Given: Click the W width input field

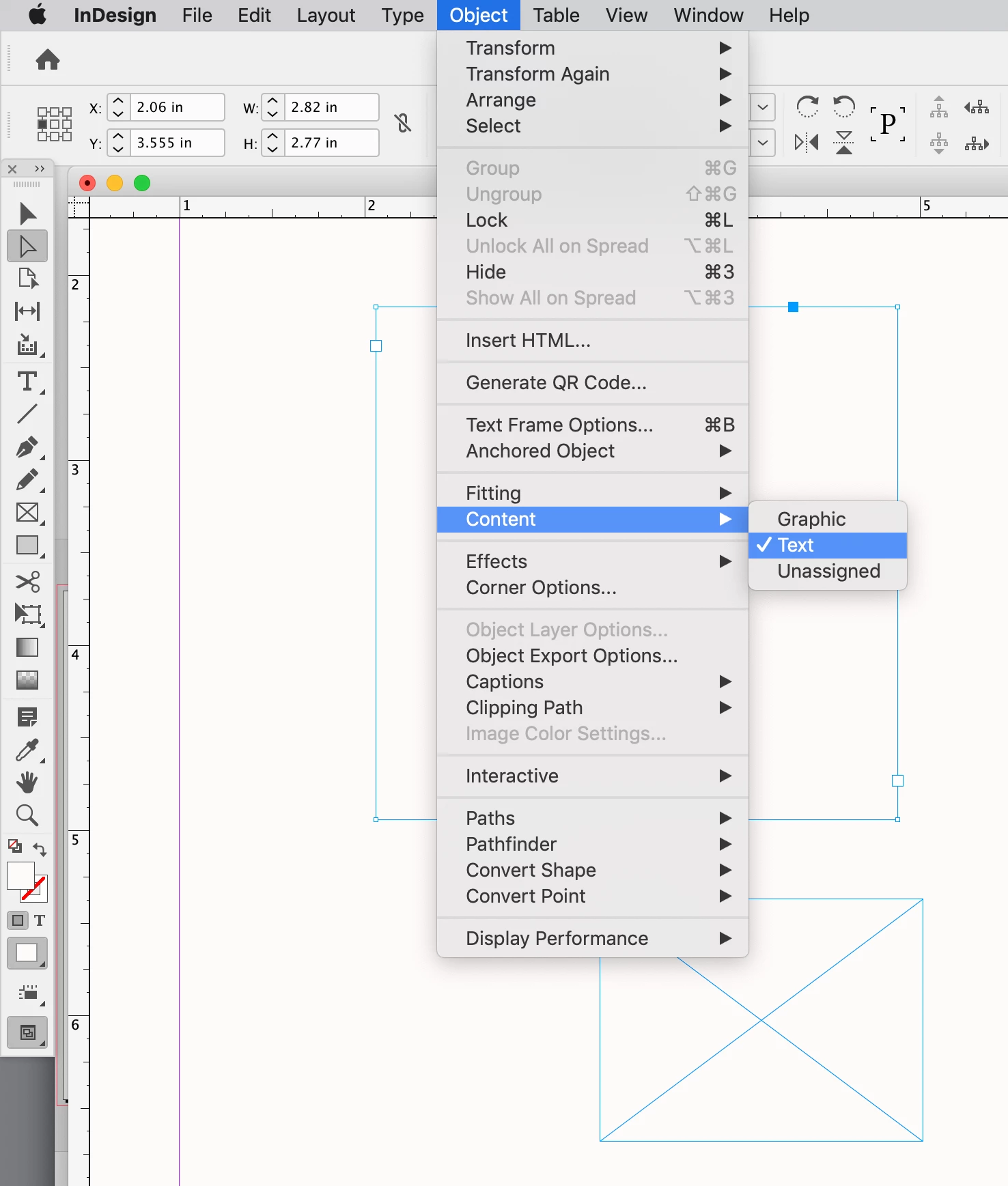Looking at the screenshot, I should tap(331, 107).
